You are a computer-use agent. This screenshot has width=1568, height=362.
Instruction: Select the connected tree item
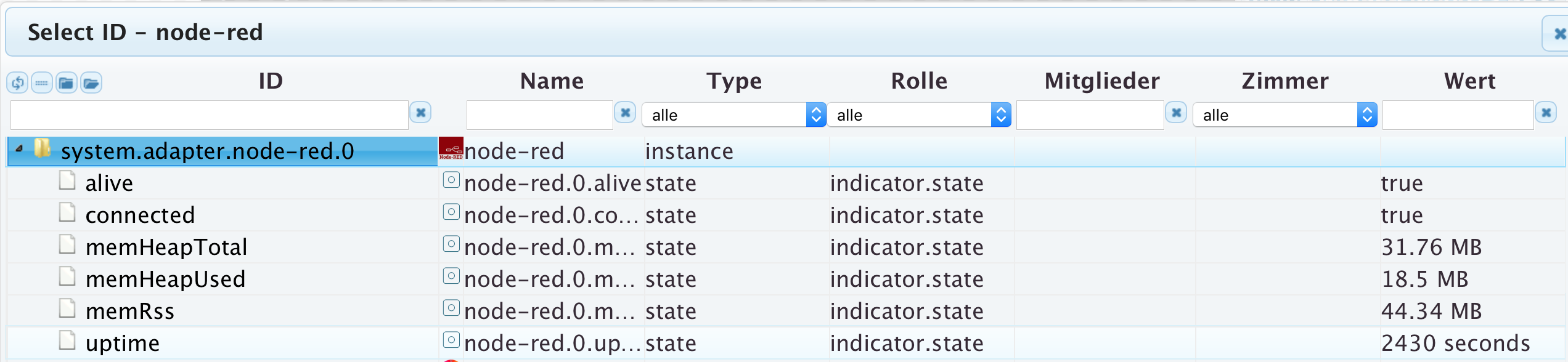(140, 215)
